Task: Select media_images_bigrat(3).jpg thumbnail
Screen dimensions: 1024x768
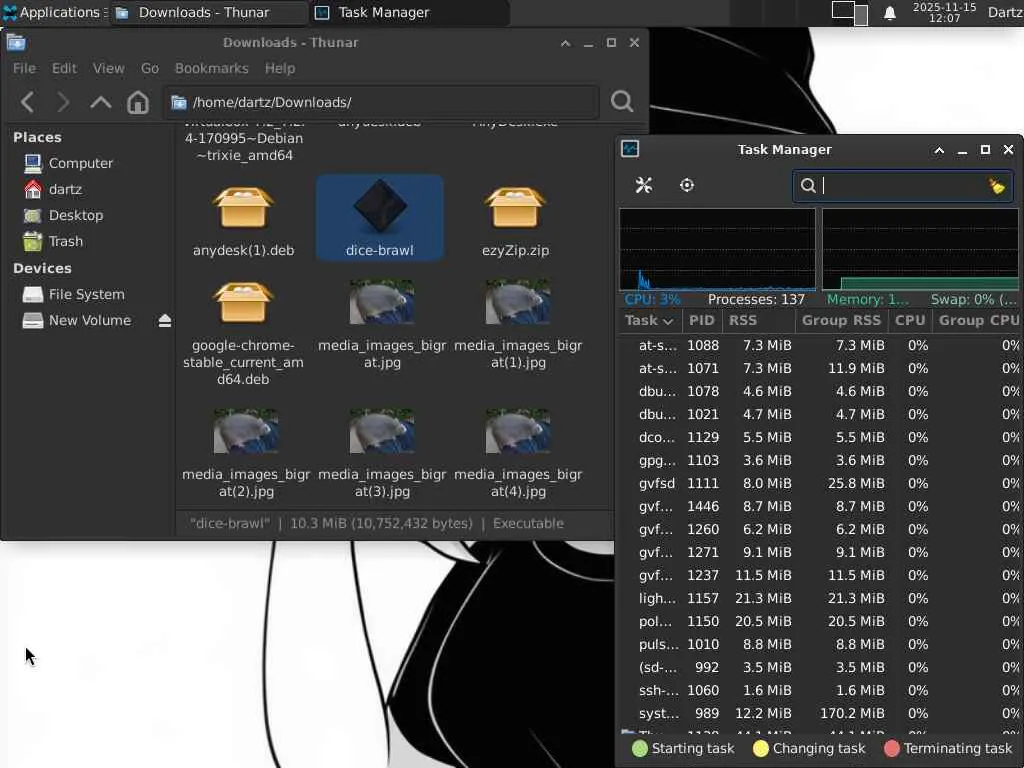Action: [382, 431]
